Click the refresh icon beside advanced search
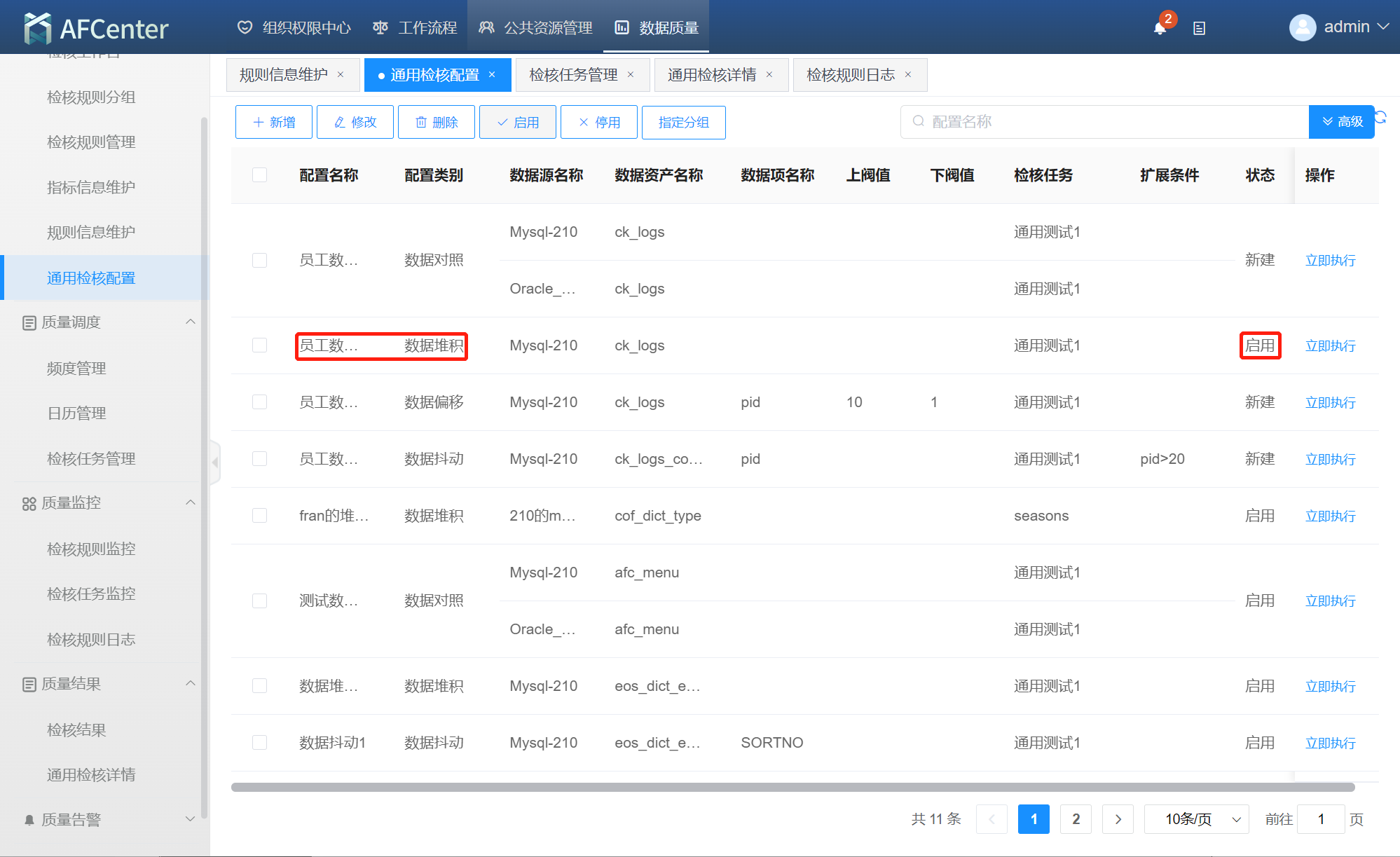The width and height of the screenshot is (1400, 857). 1381,117
